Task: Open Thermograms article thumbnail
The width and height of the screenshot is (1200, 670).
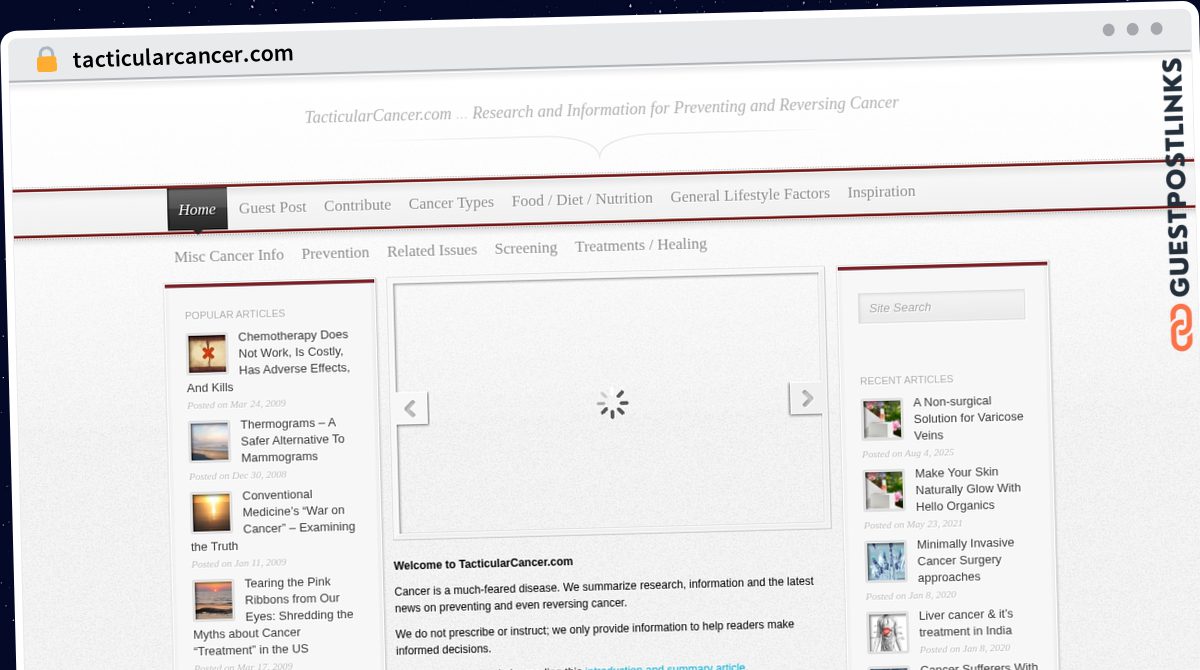Action: click(209, 441)
